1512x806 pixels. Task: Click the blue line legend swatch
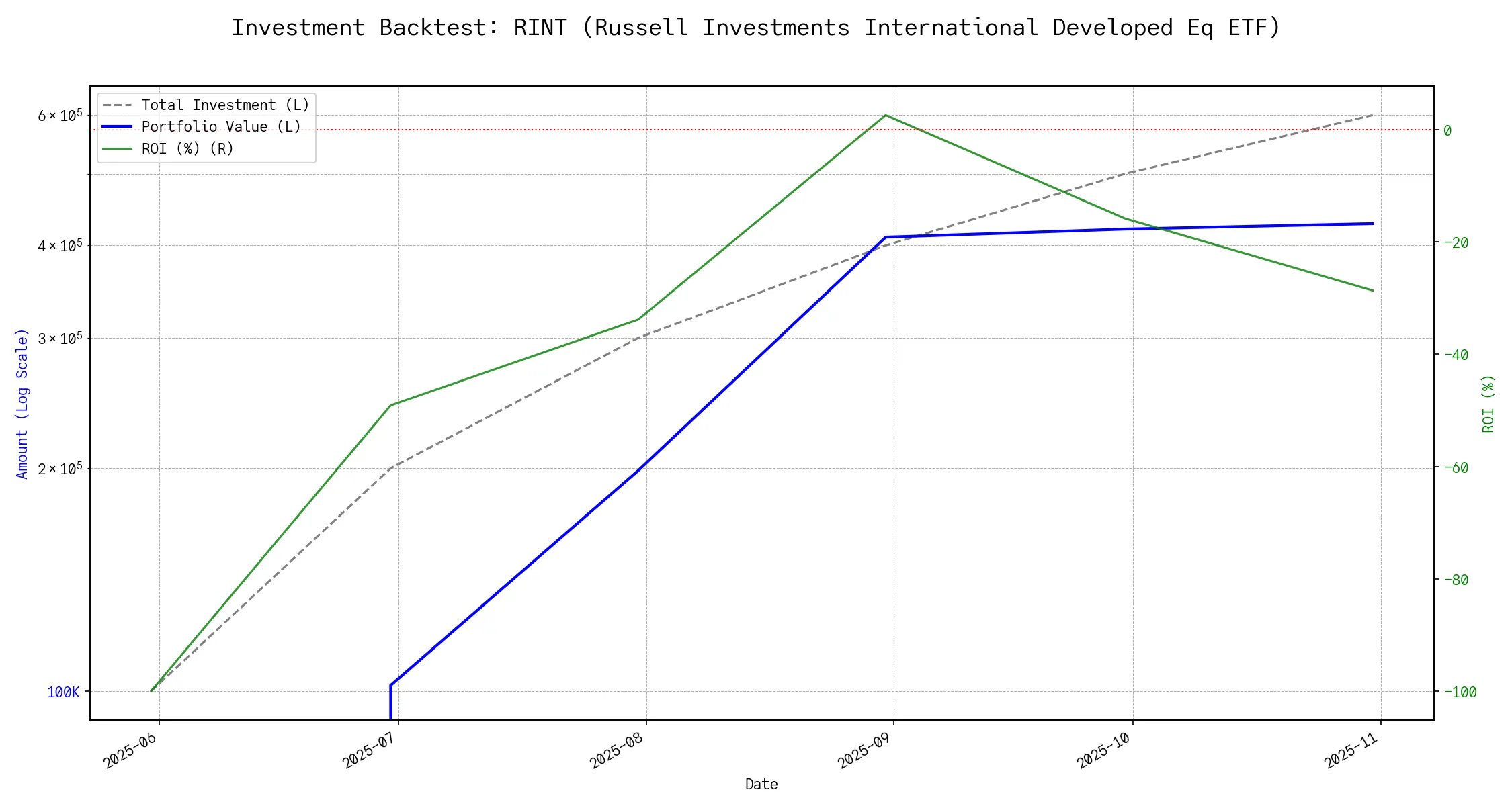[x=118, y=127]
